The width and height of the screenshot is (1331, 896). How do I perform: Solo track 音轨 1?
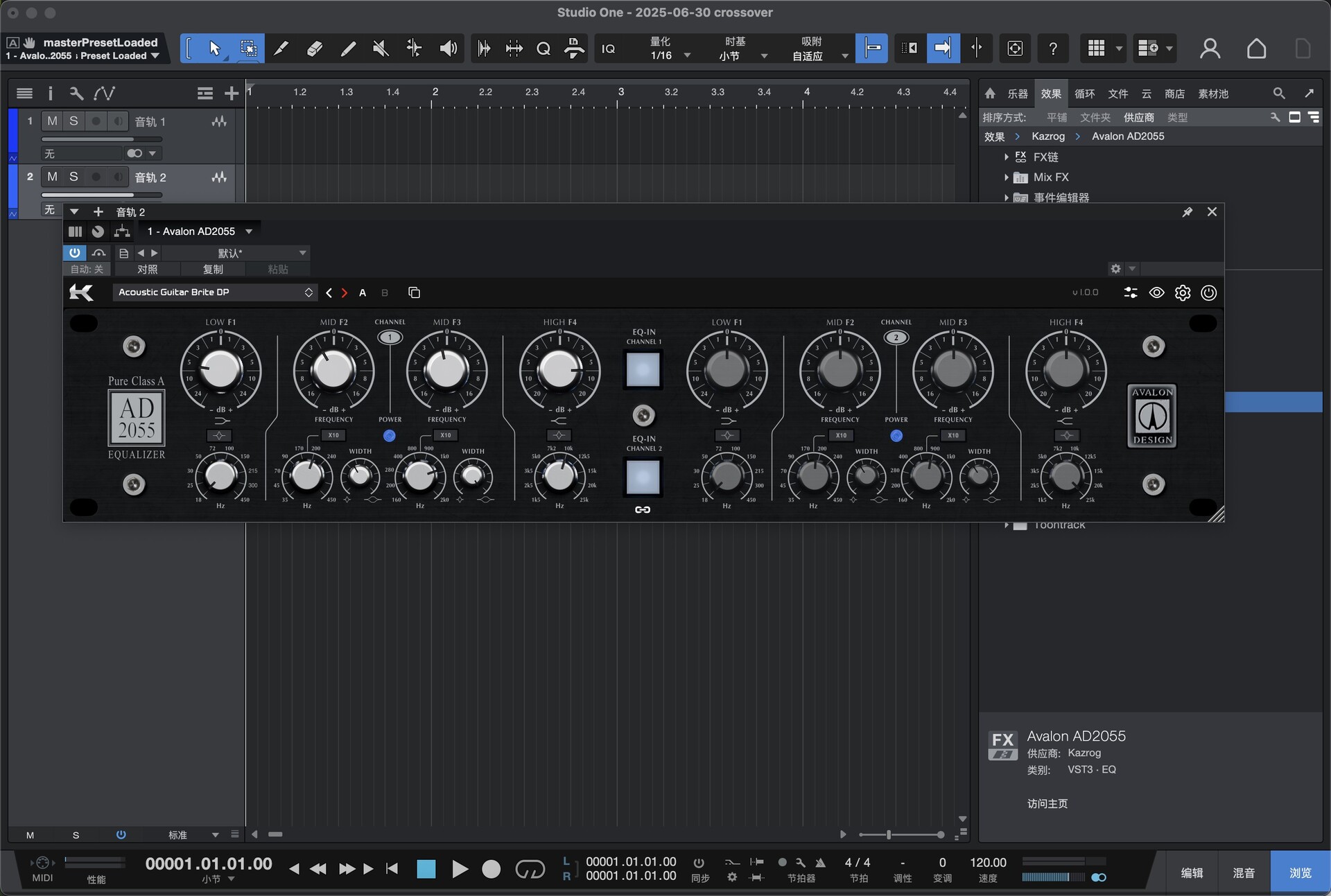[73, 121]
